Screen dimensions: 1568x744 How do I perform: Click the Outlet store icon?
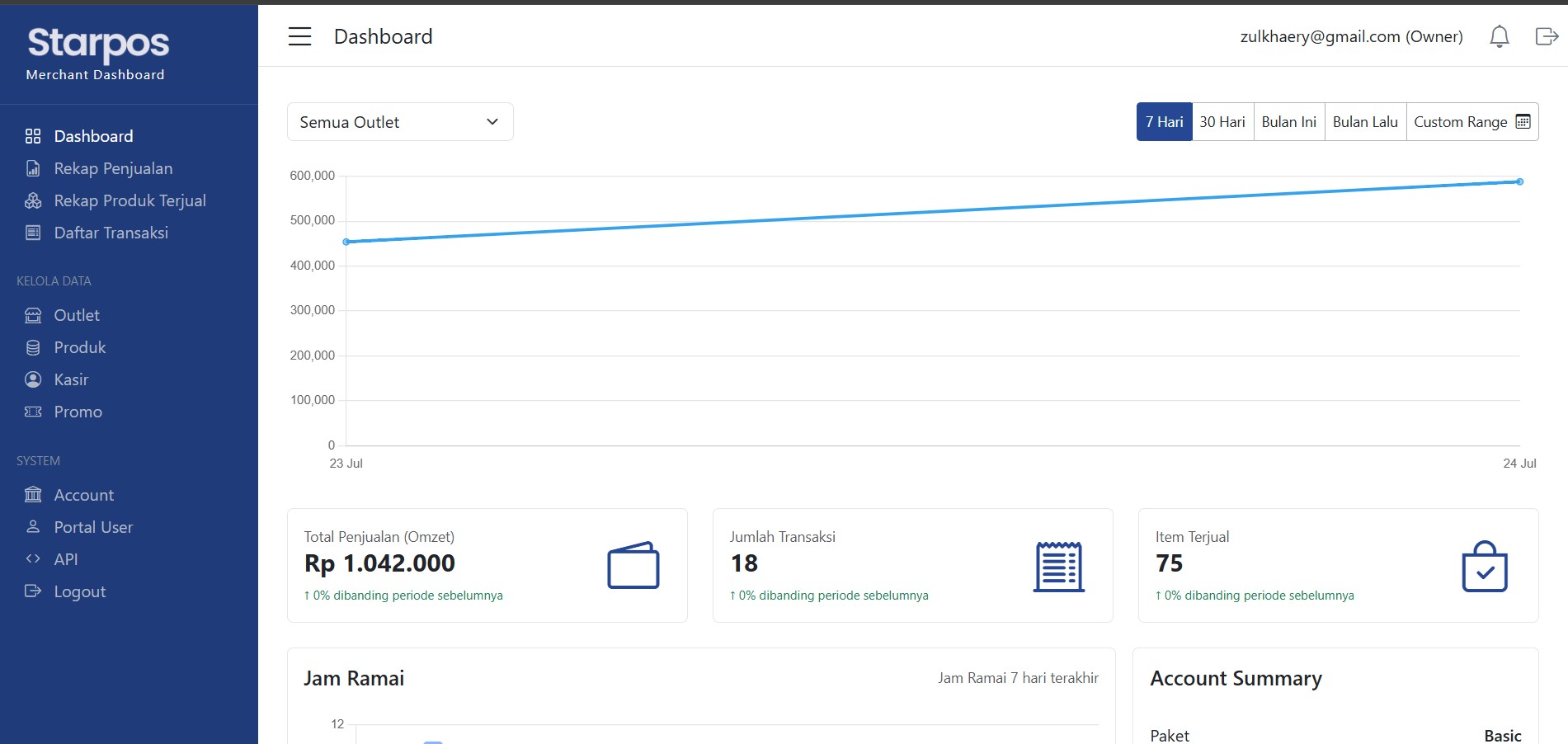click(33, 315)
